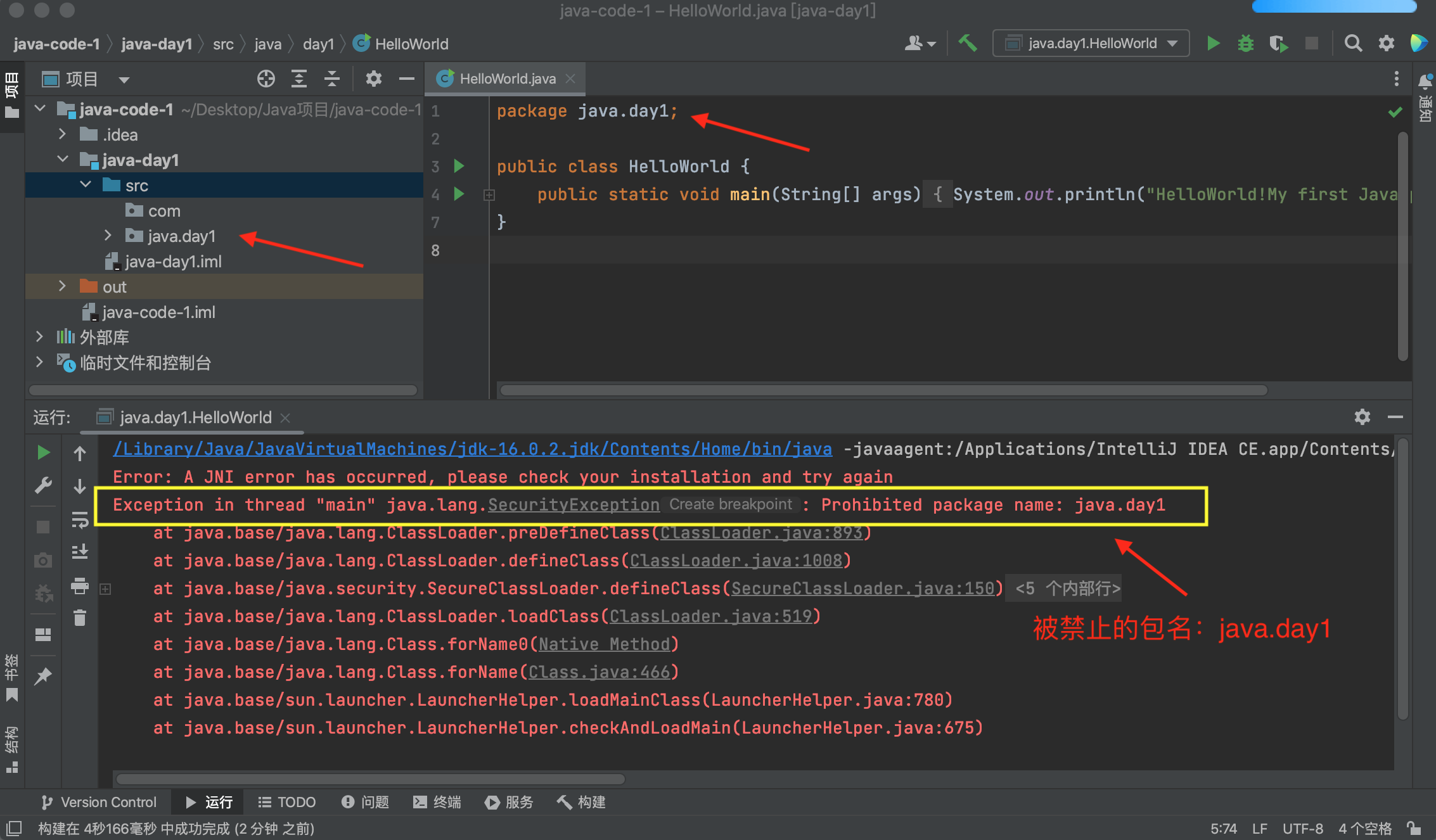Open IDE settings gear in top toolbar
This screenshot has width=1436, height=840.
tap(1386, 43)
